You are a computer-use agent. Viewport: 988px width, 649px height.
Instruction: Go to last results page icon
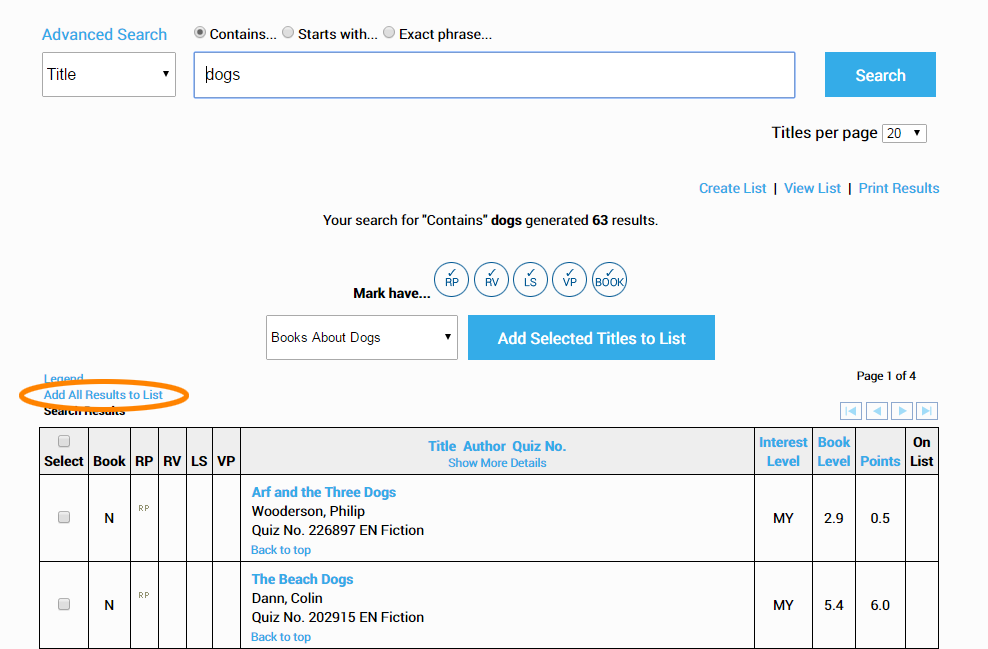[x=927, y=411]
